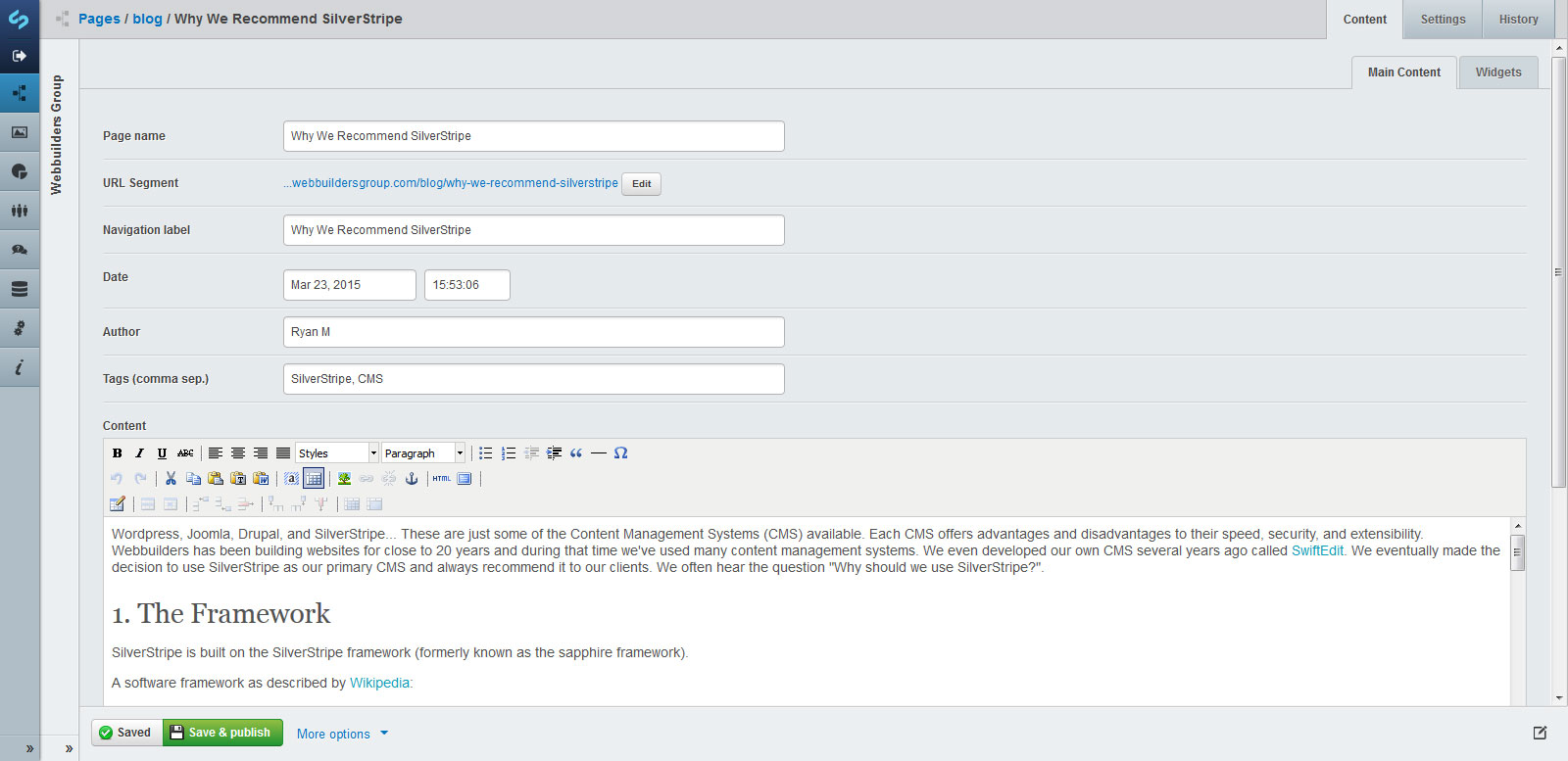This screenshot has width=1568, height=761.
Task: Open the blog breadcrumb link
Action: [x=148, y=19]
